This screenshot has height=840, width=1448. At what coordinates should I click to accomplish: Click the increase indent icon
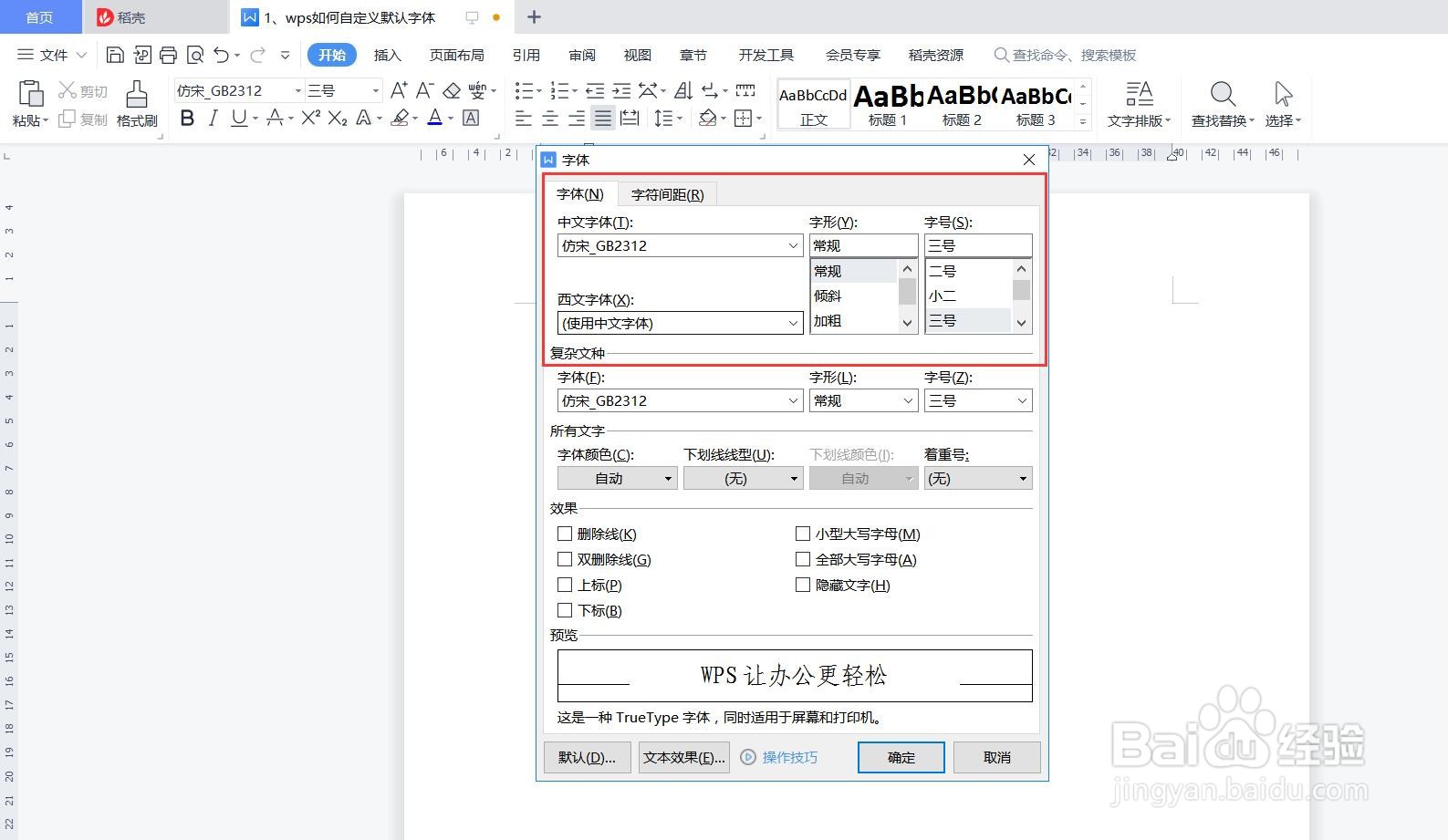(x=621, y=90)
